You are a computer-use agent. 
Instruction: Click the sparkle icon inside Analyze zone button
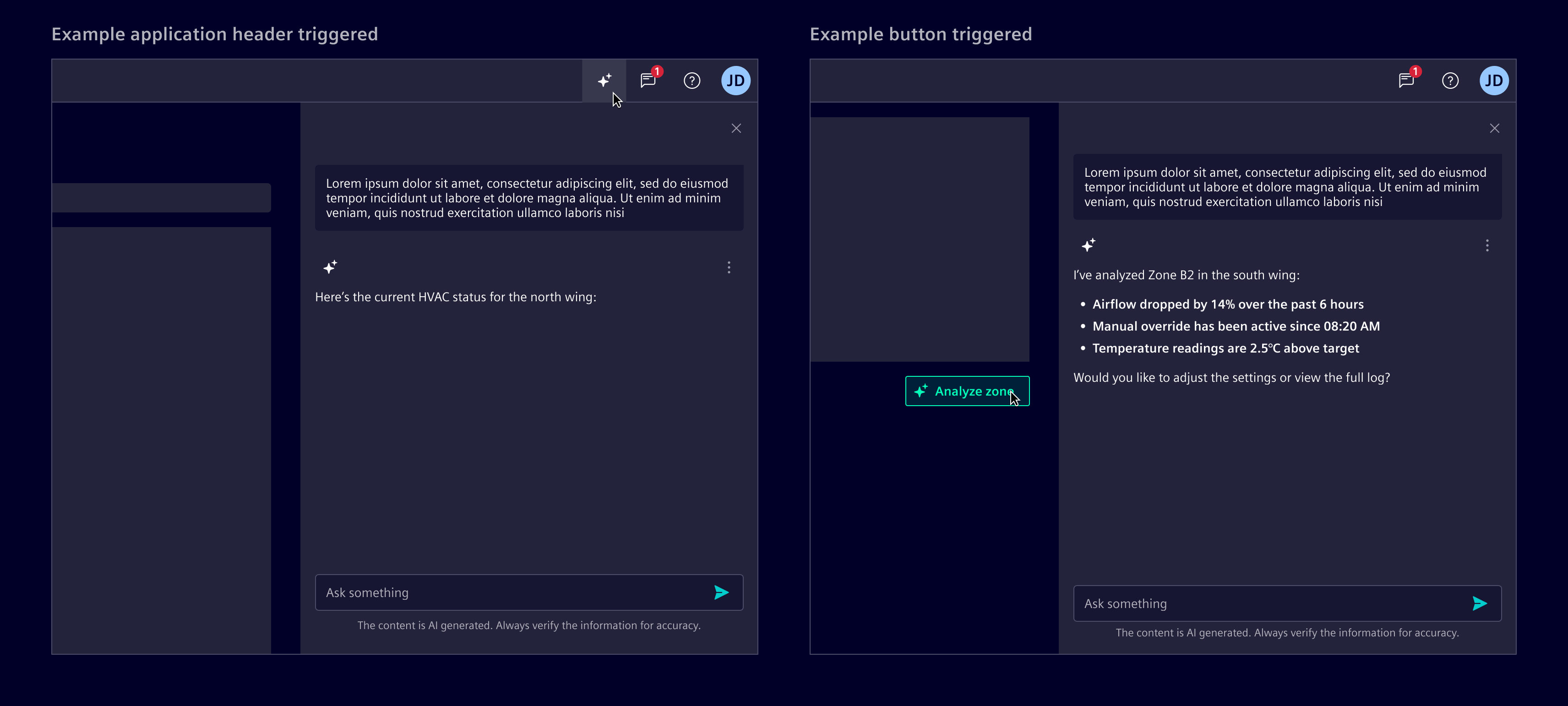920,391
